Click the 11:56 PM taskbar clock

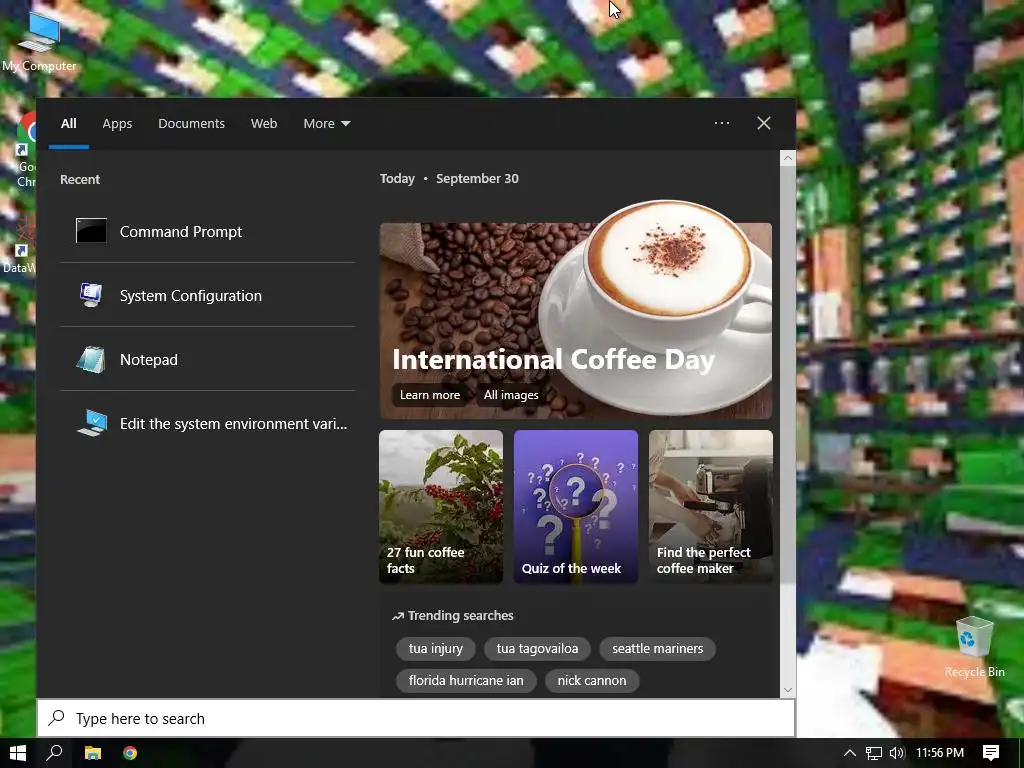pos(940,753)
